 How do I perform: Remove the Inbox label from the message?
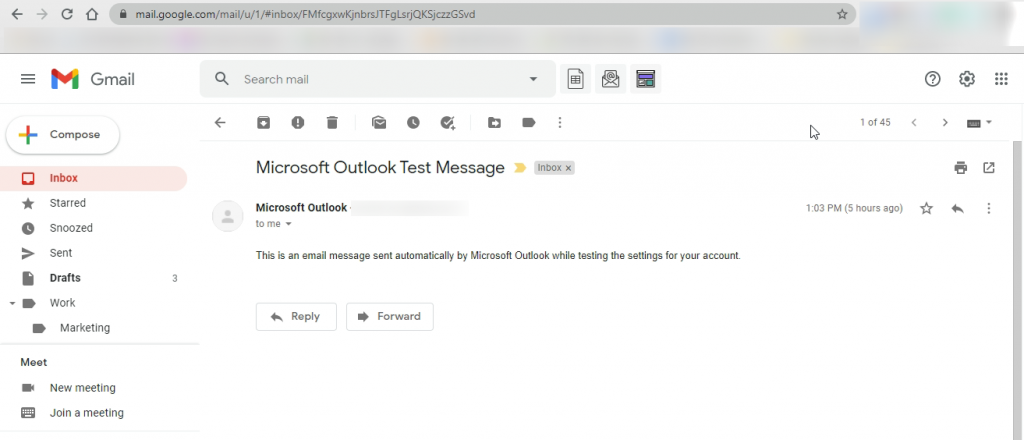click(568, 168)
